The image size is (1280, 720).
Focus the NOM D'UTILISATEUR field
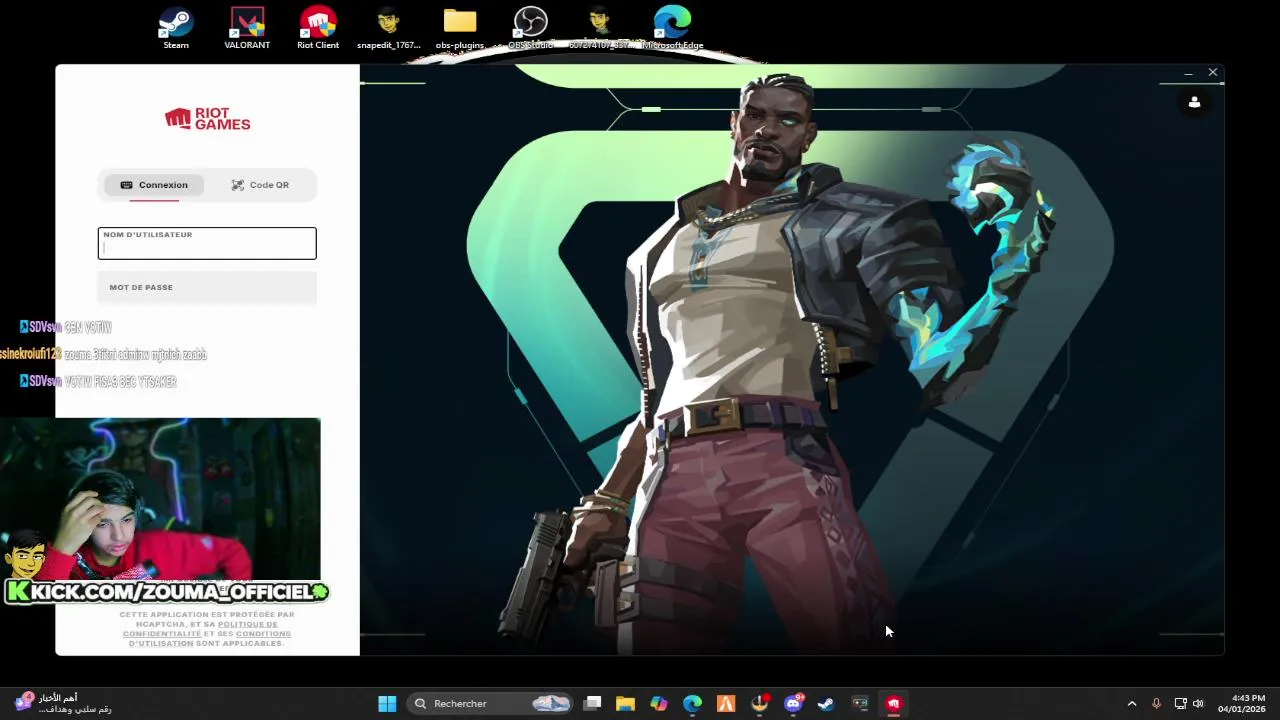tap(207, 243)
